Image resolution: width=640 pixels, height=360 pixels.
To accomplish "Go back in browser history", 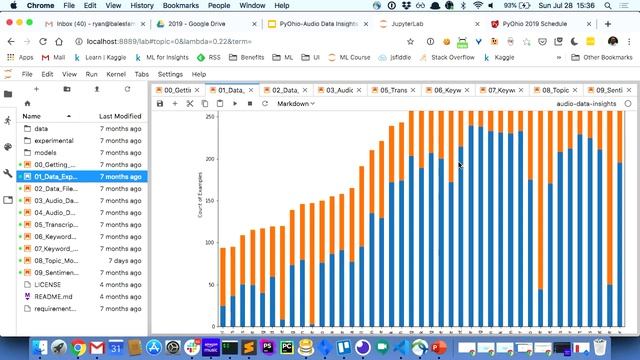I will 11,42.
